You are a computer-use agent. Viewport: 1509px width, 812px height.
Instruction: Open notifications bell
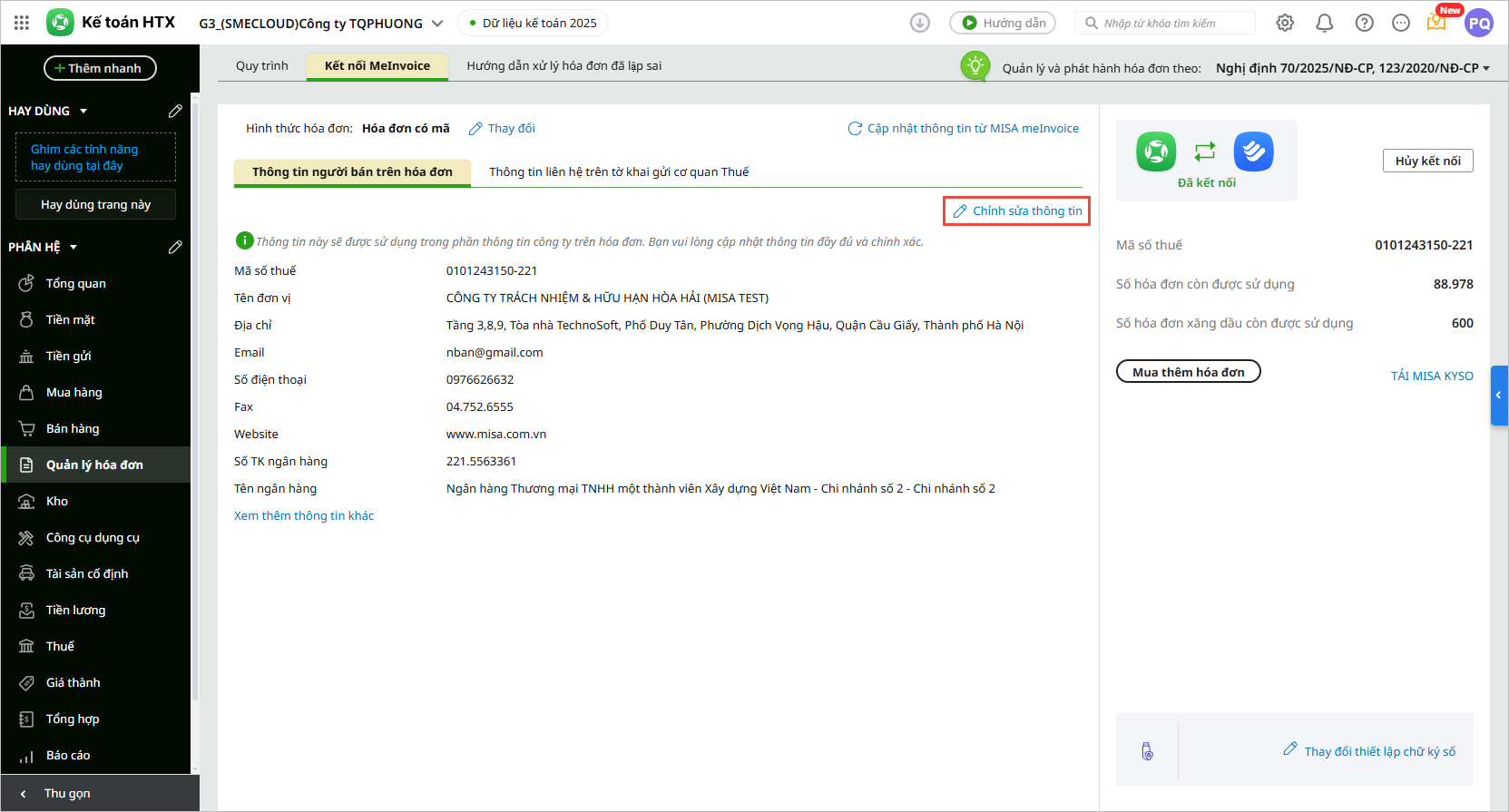click(x=1325, y=23)
